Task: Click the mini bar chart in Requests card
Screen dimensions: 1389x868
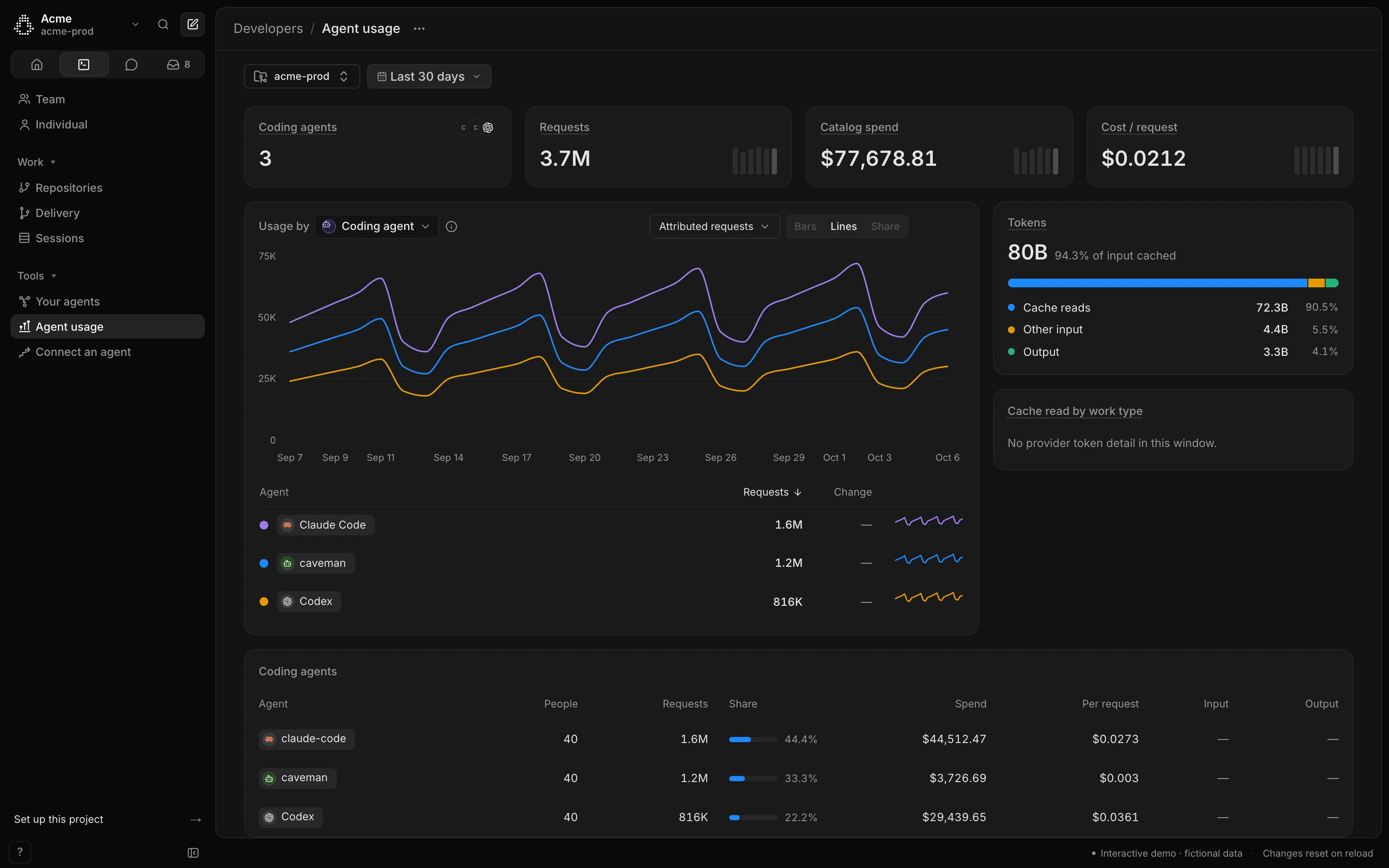Action: click(755, 161)
